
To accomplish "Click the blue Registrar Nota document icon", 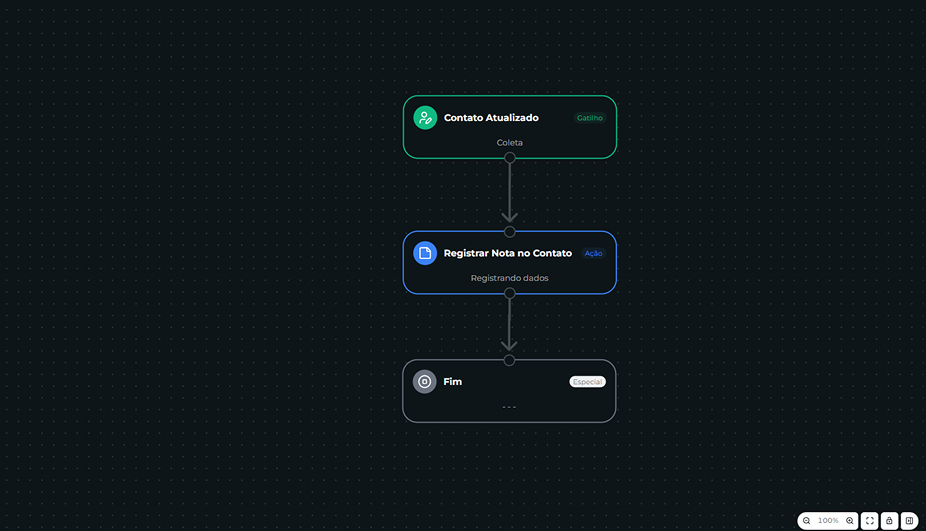I will click(425, 253).
